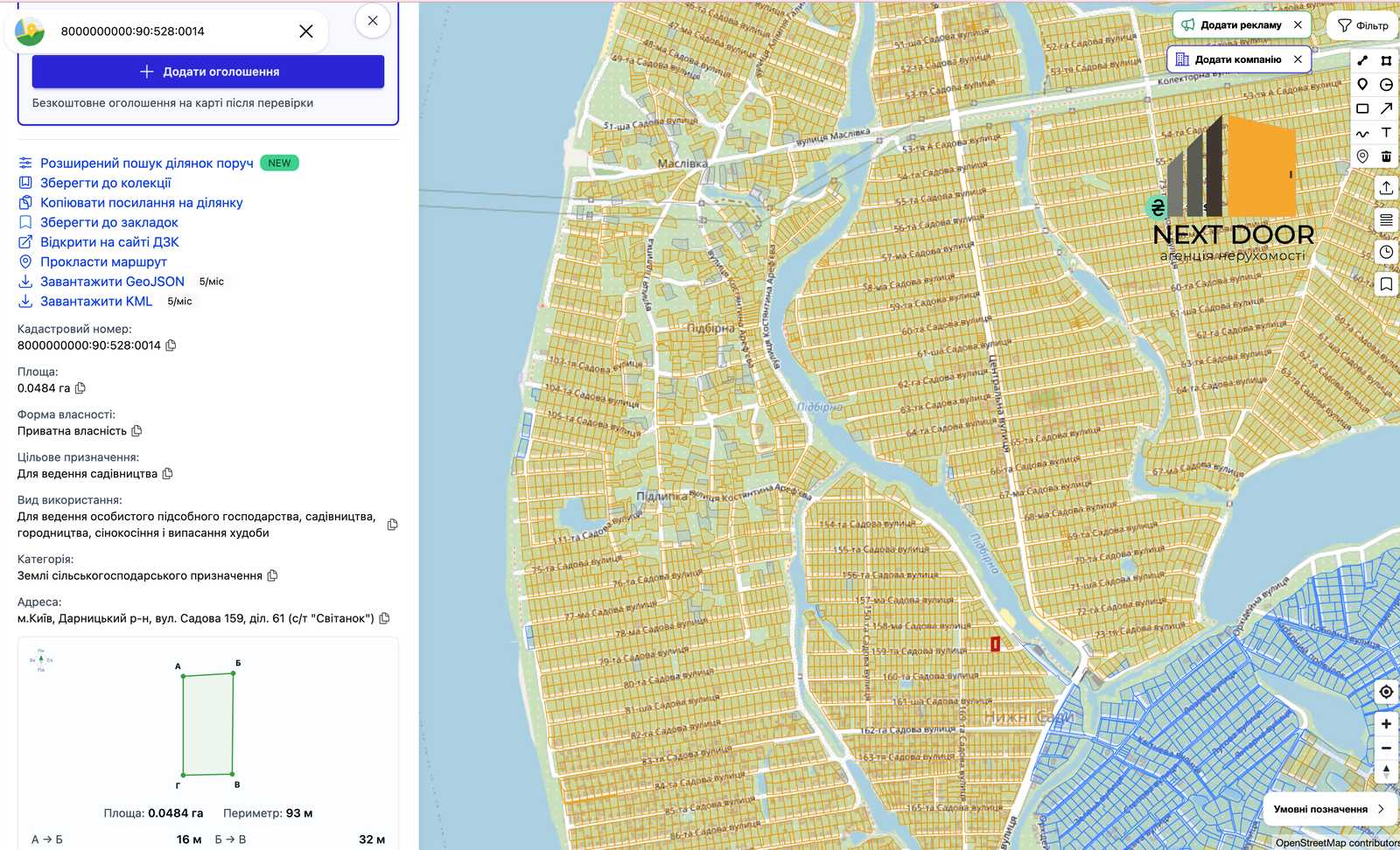Activate the text annotation tool
The image size is (1400, 850).
1386,132
